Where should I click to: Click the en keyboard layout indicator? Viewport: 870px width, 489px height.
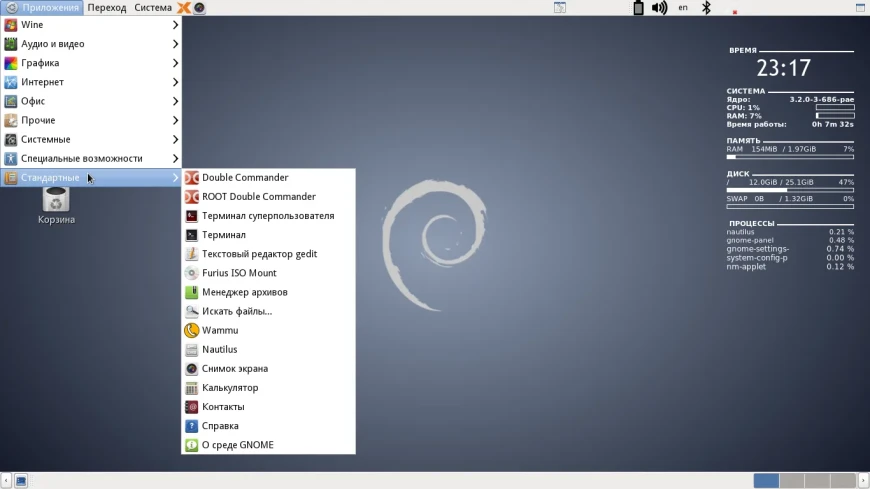point(683,8)
